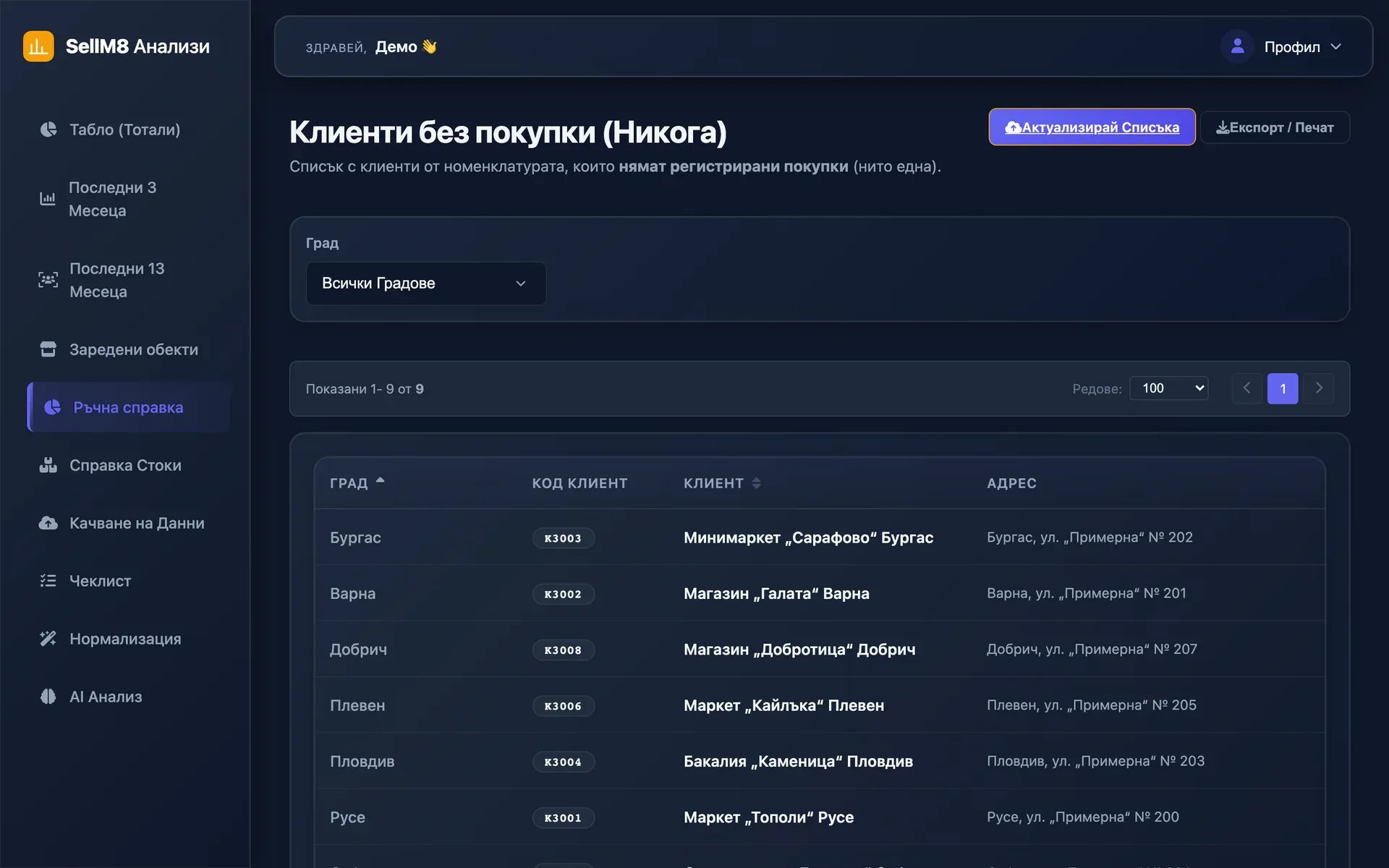
Task: Click the Бургас city cell
Action: [355, 537]
